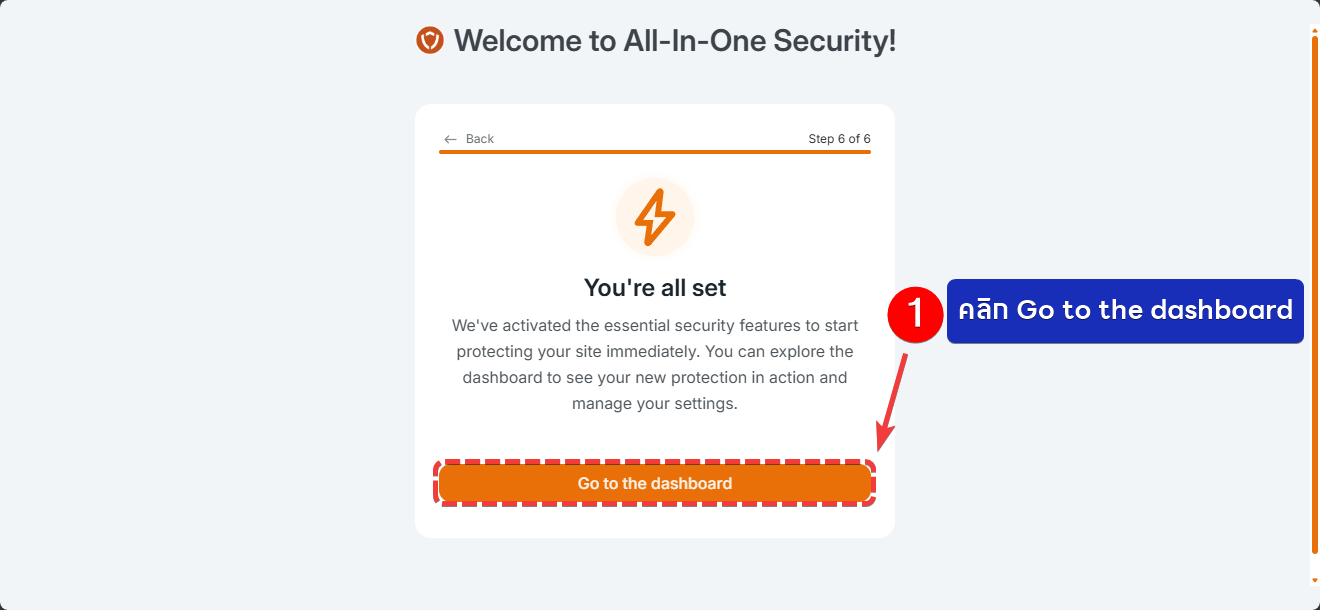Image resolution: width=1320 pixels, height=610 pixels.
Task: Click the orange setup progress bar
Action: coord(655,152)
